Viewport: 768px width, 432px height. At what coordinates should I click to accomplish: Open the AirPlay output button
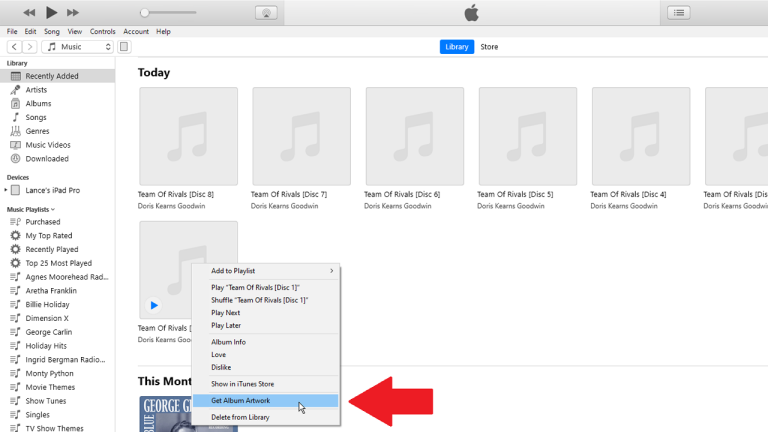266,13
